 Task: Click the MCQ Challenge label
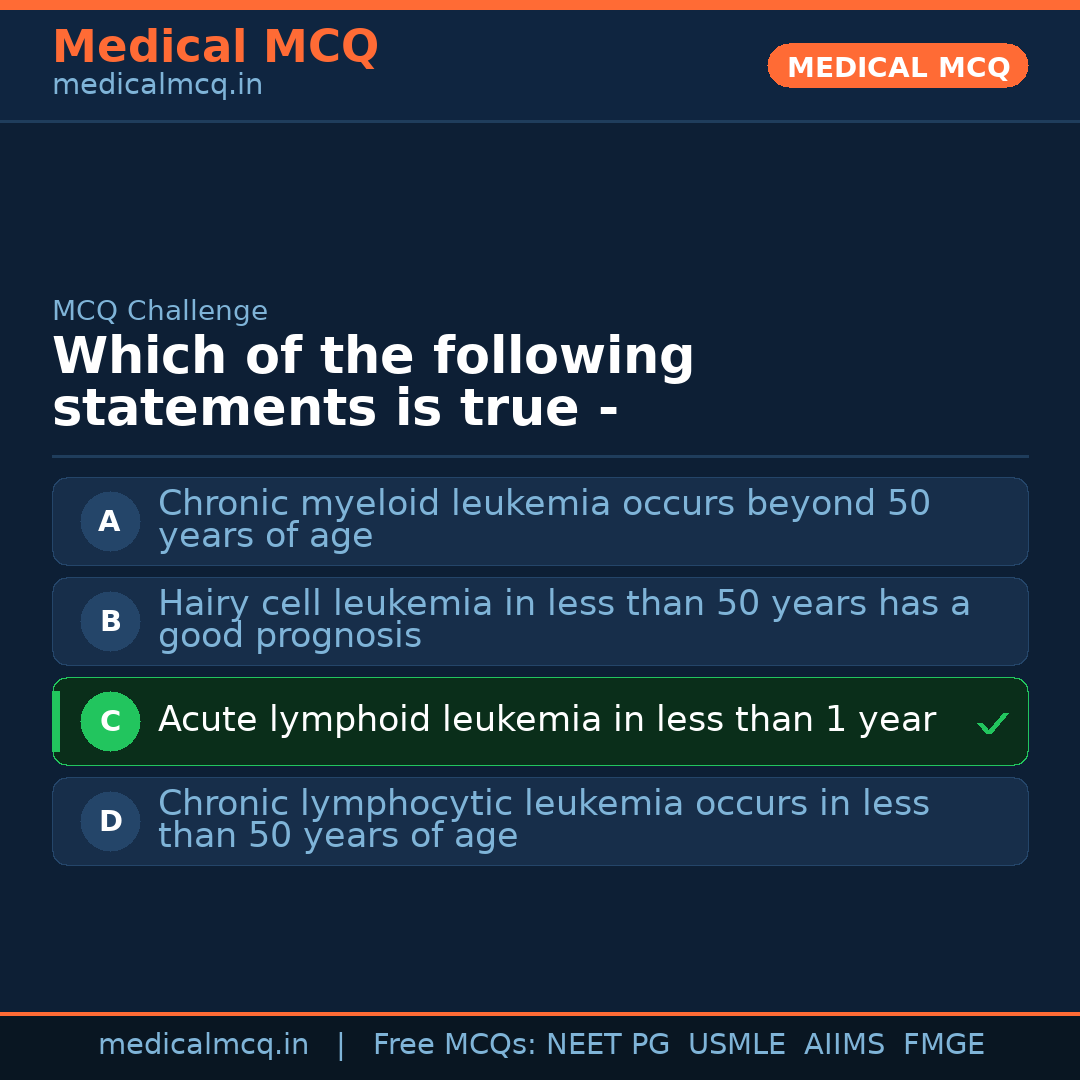point(160,311)
